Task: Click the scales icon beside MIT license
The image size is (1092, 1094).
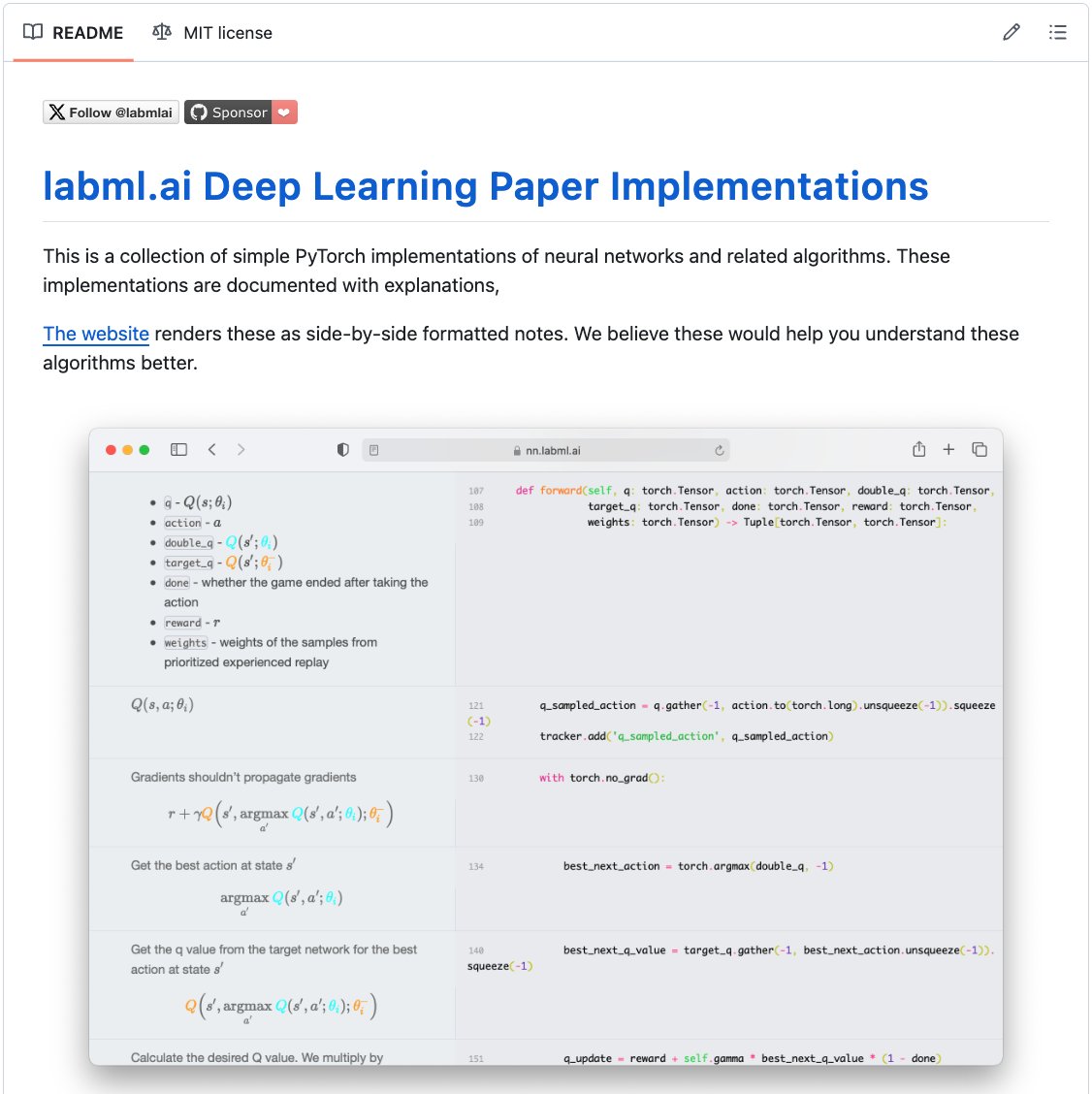Action: 162,32
